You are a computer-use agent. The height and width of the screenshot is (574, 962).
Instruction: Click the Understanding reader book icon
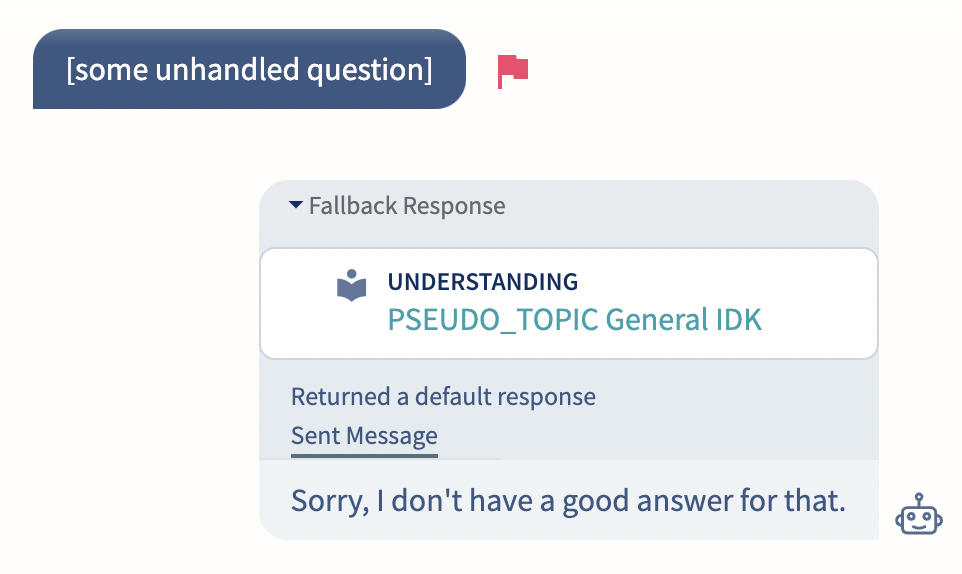coord(352,285)
